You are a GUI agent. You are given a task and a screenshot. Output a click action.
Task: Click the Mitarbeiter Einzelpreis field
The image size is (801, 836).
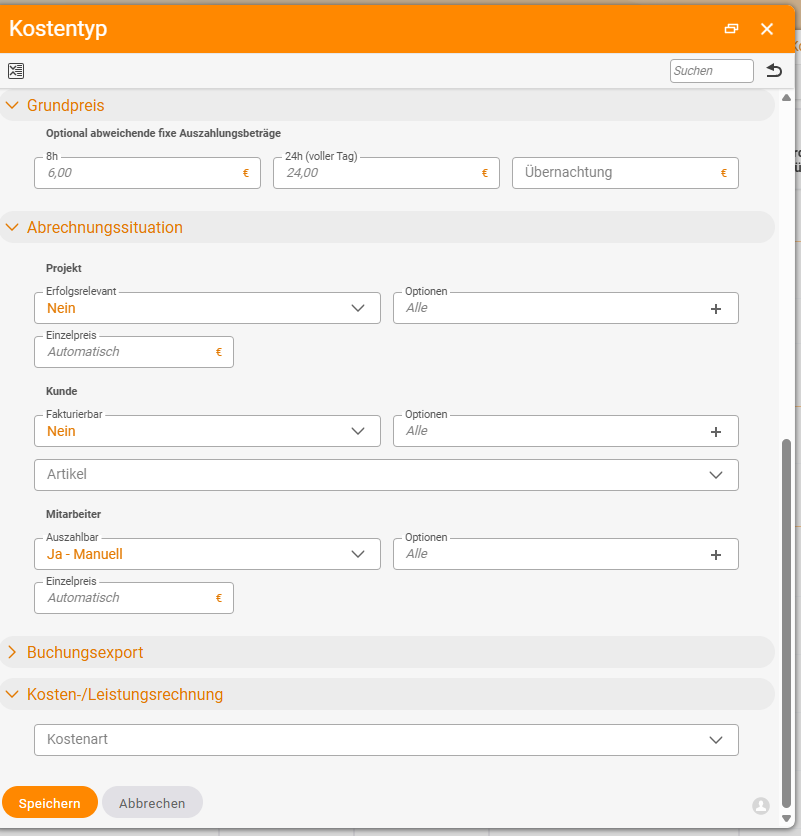(x=134, y=598)
